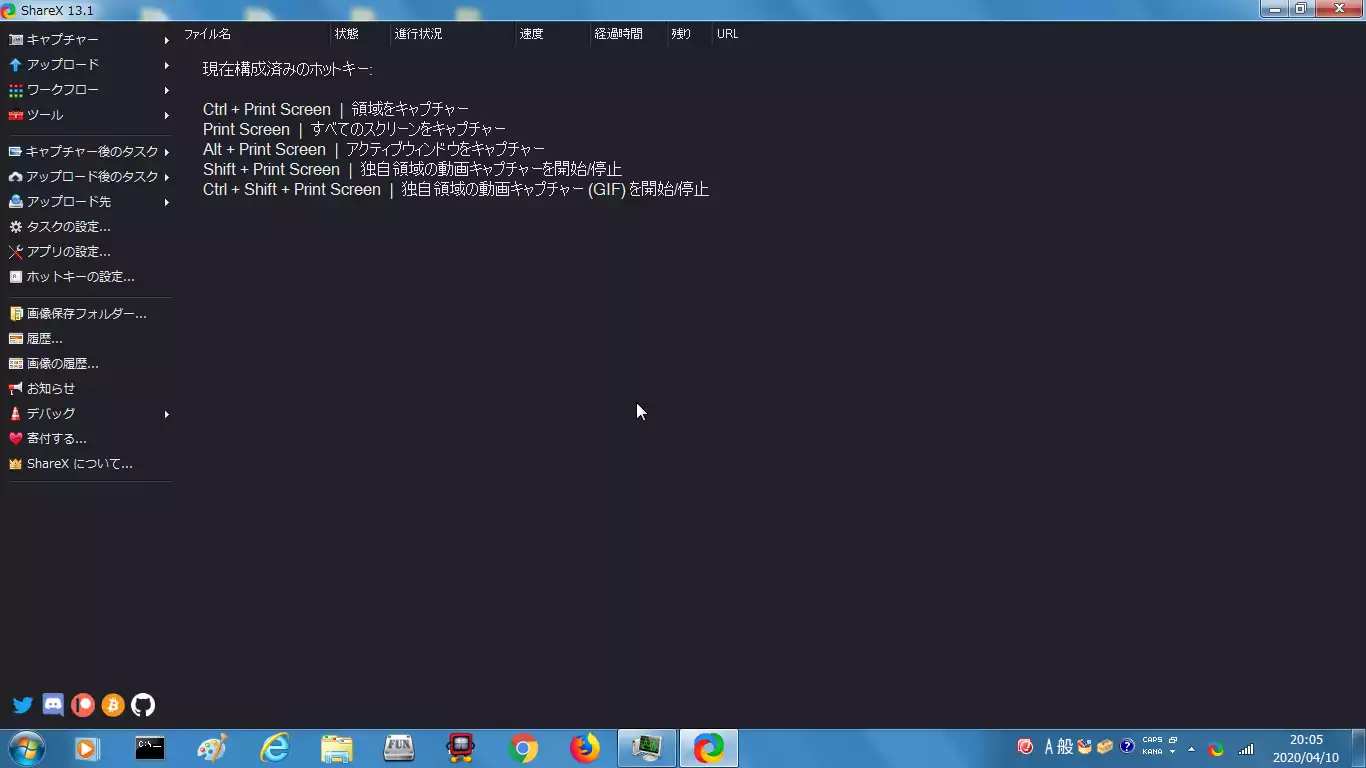
Task: Expand the デバッグ submenu arrow
Action: pyautogui.click(x=166, y=414)
